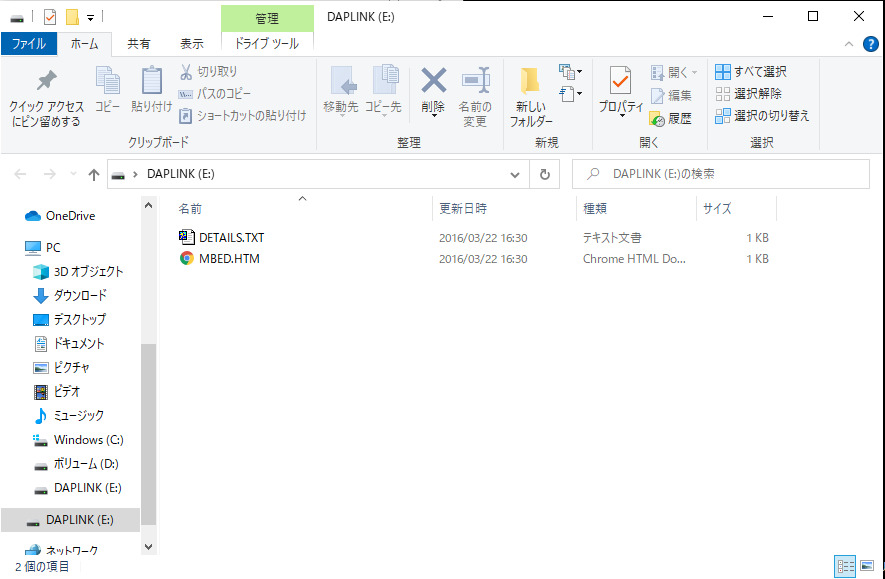
Task: Collapse the ribbon with the chevron
Action: point(849,44)
